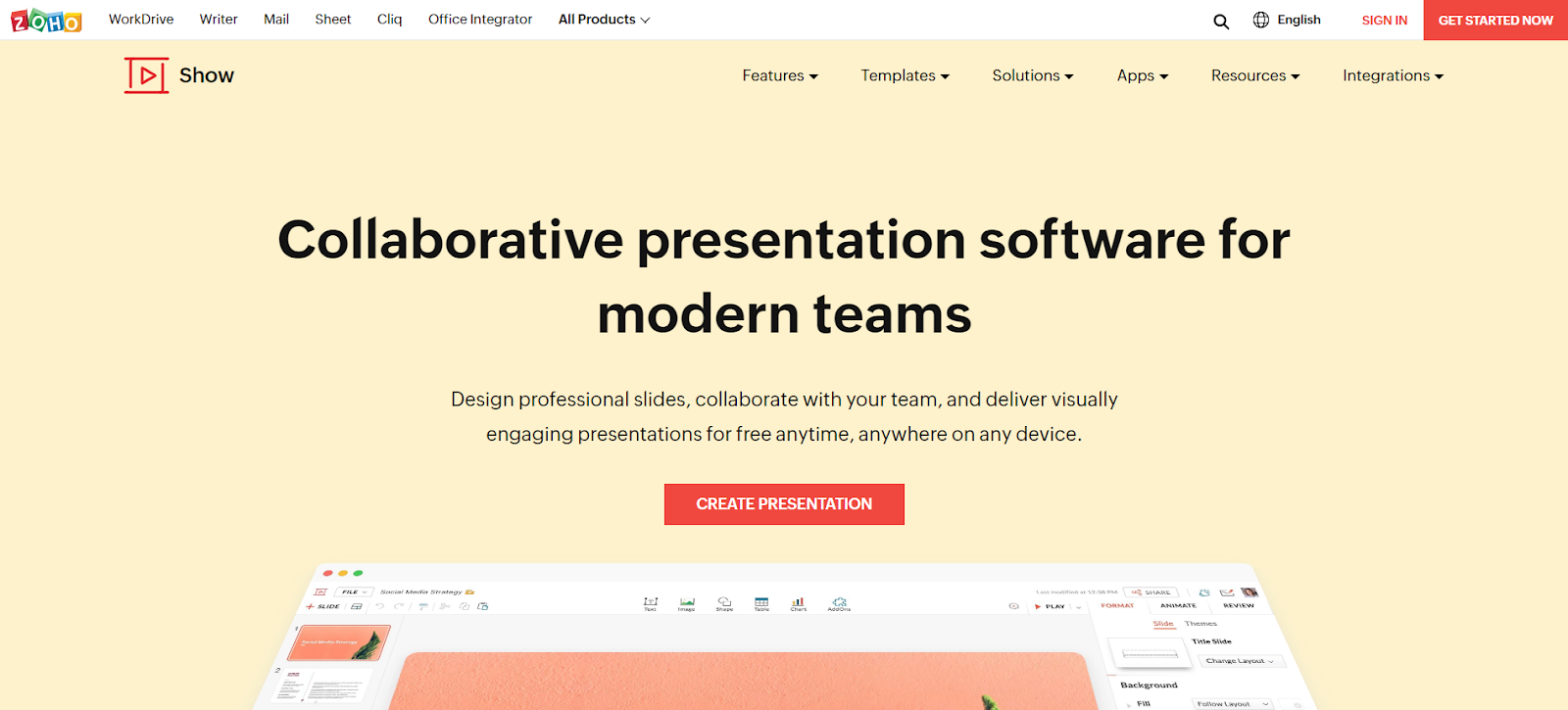This screenshot has width=1568, height=710.
Task: Open Mail from the top bar
Action: (x=276, y=20)
